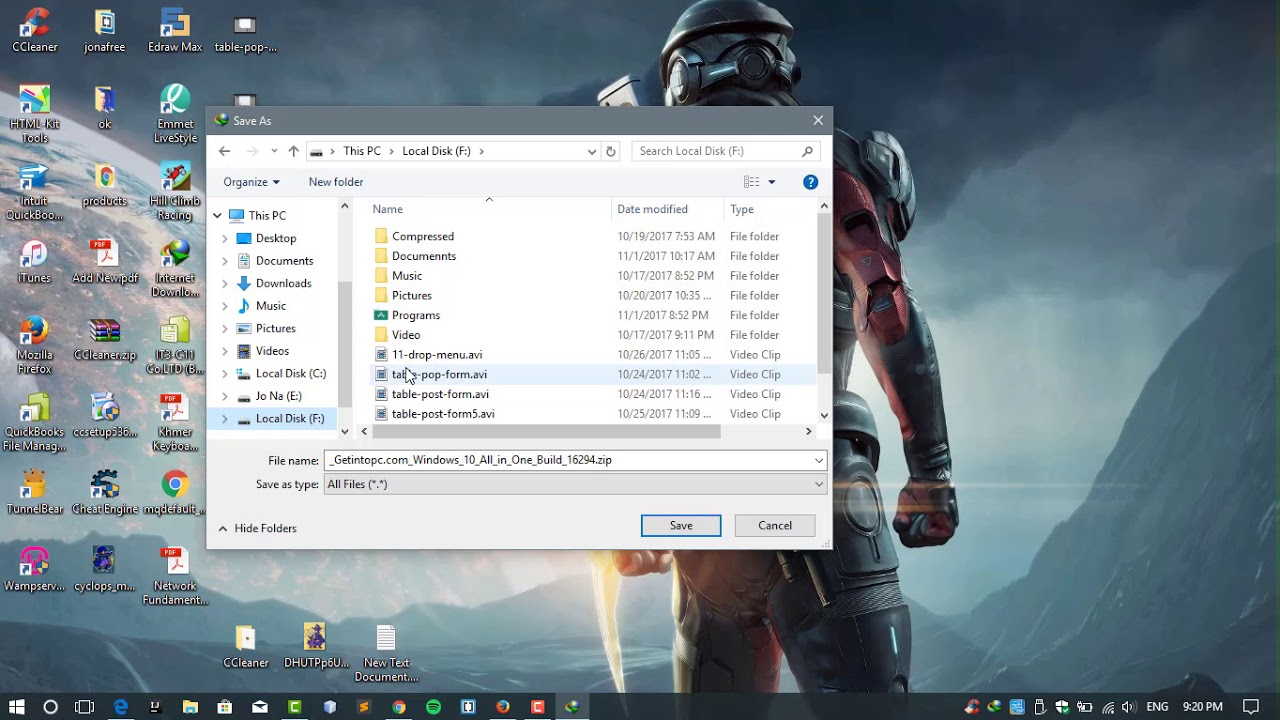This screenshot has width=1280, height=720.
Task: Click the horizontal scrollbar of file list
Action: coord(547,432)
